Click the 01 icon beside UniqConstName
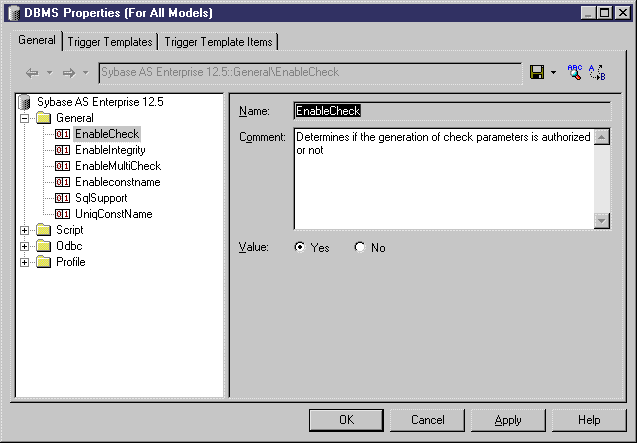Image resolution: width=637 pixels, height=443 pixels. 62,214
